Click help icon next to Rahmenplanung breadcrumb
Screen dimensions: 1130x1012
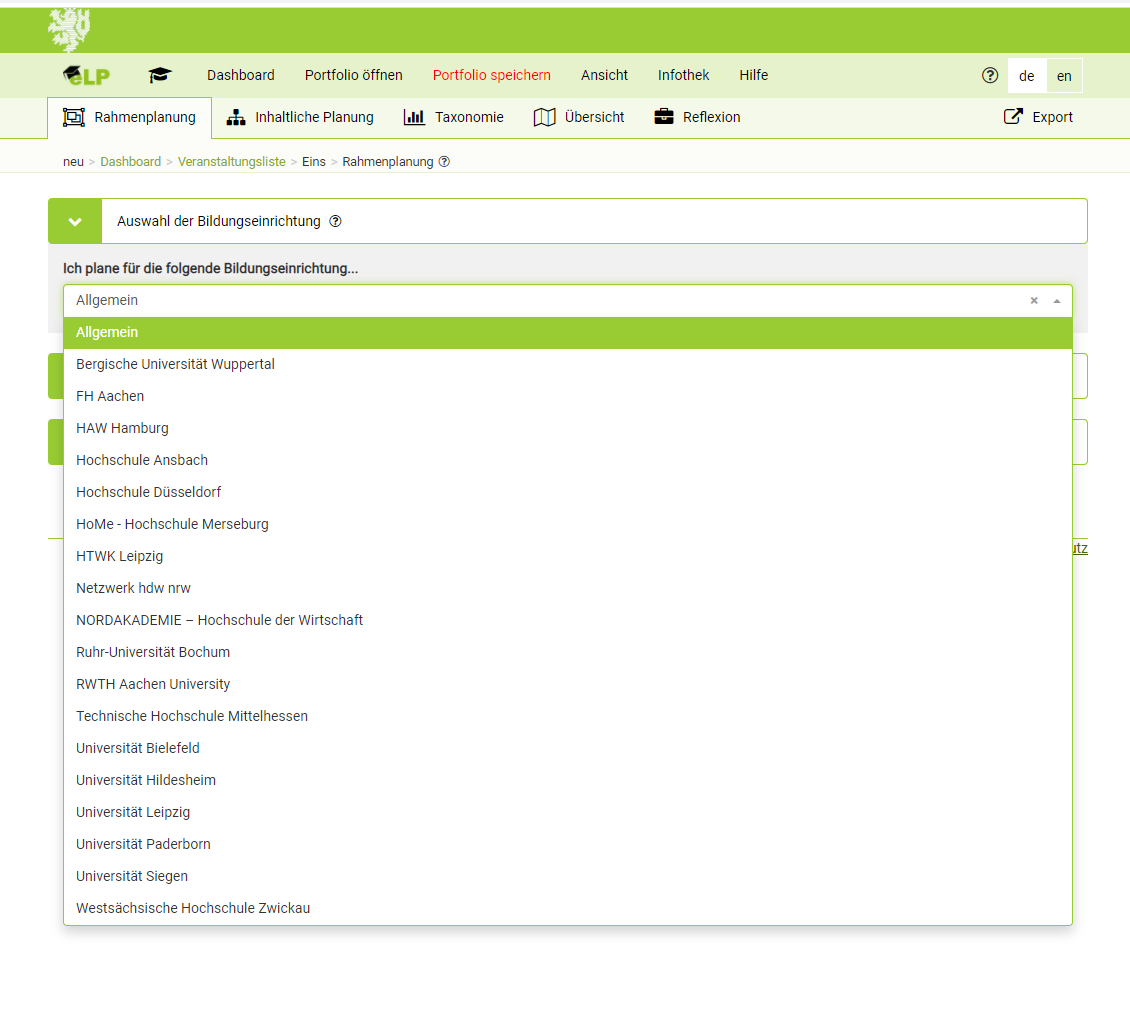click(x=445, y=161)
